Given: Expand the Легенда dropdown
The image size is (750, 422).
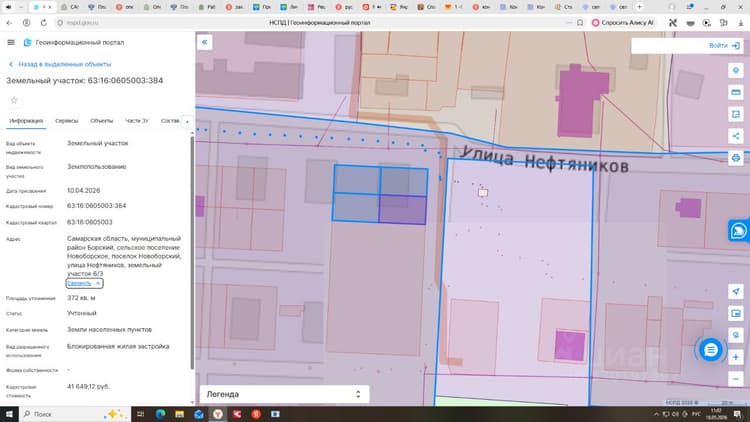Looking at the screenshot, I should tap(284, 394).
